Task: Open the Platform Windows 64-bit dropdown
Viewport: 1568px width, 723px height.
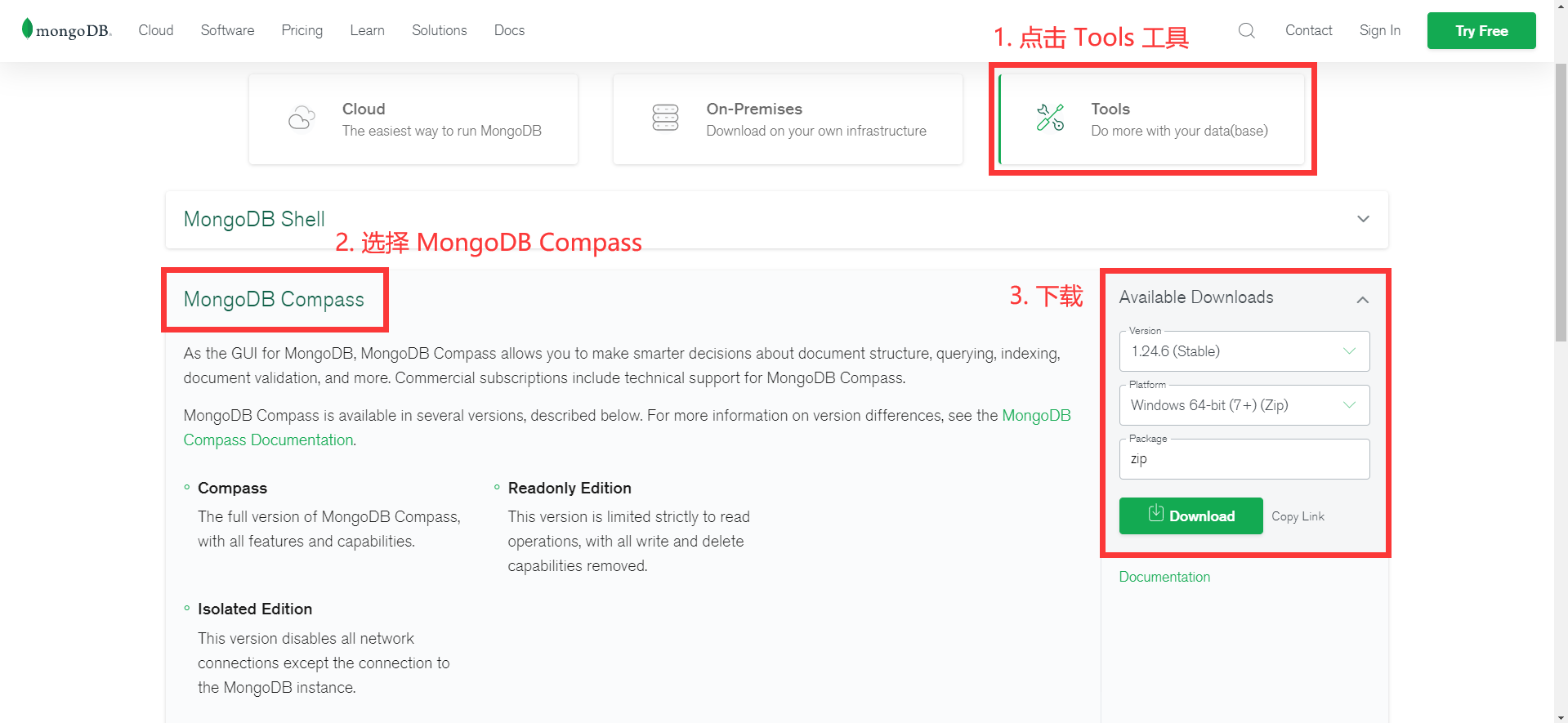Action: (x=1244, y=405)
